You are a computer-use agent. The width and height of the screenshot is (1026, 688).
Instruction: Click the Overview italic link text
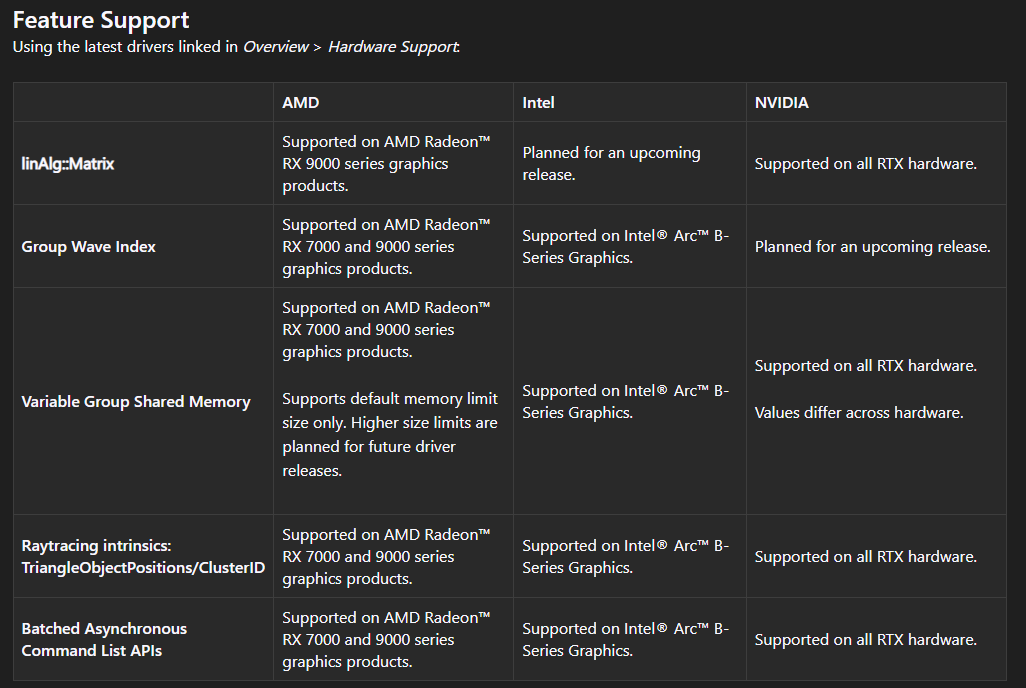[275, 47]
